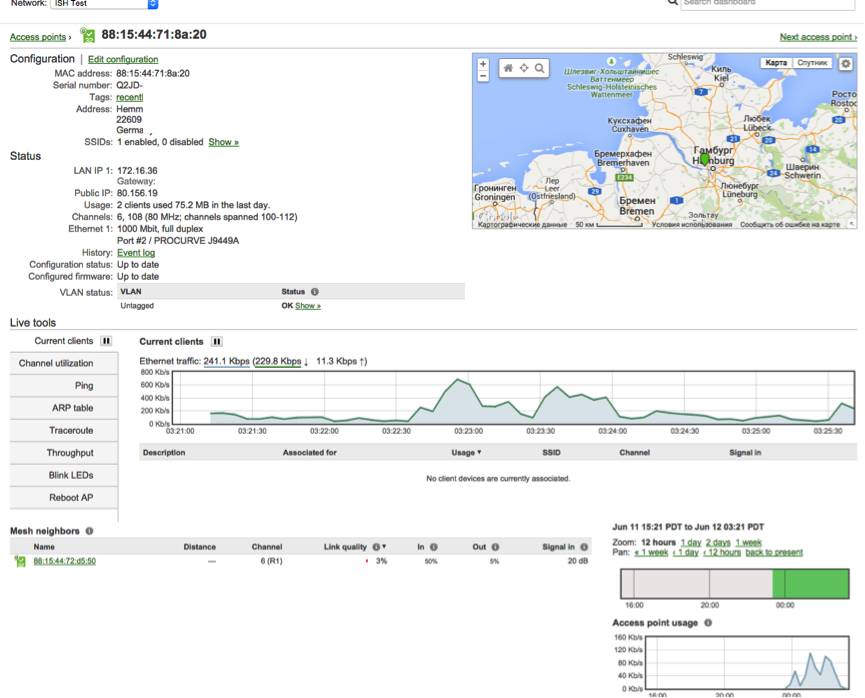Click the Mesh neighbors info icon
865x698 pixels.
[x=89, y=531]
